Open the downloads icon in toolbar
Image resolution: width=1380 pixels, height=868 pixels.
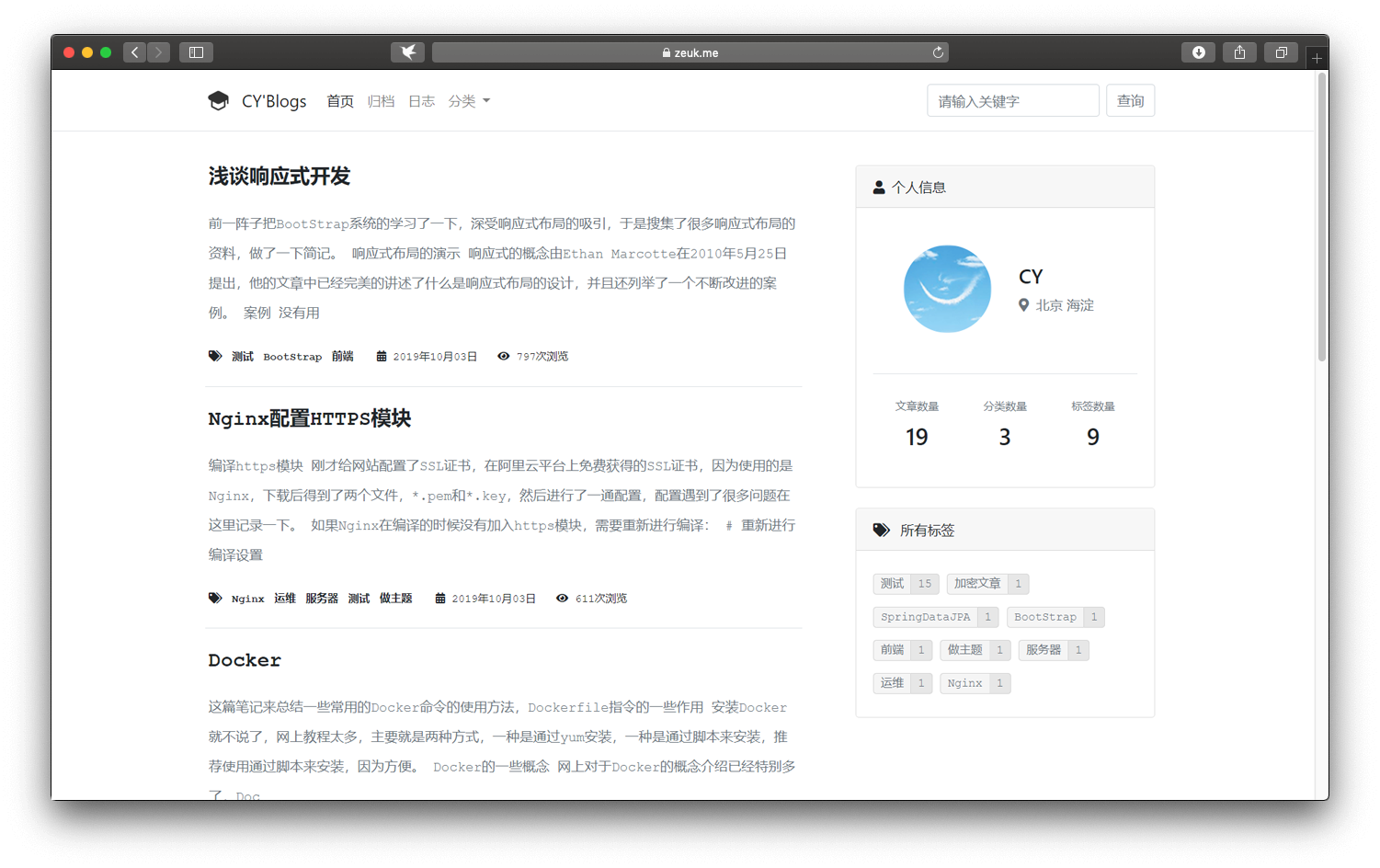[1198, 52]
